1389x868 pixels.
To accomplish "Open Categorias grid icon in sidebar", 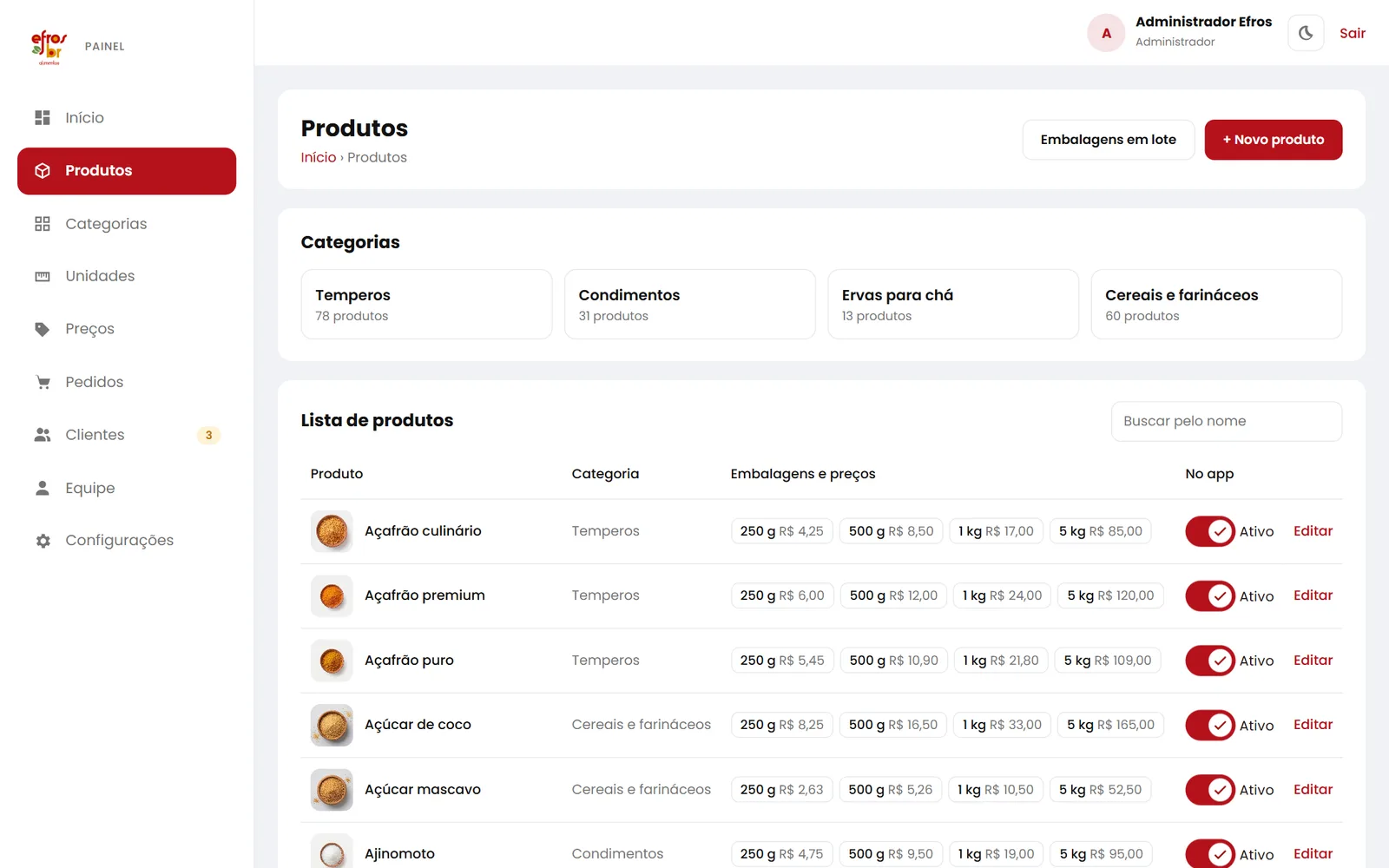I will [43, 224].
